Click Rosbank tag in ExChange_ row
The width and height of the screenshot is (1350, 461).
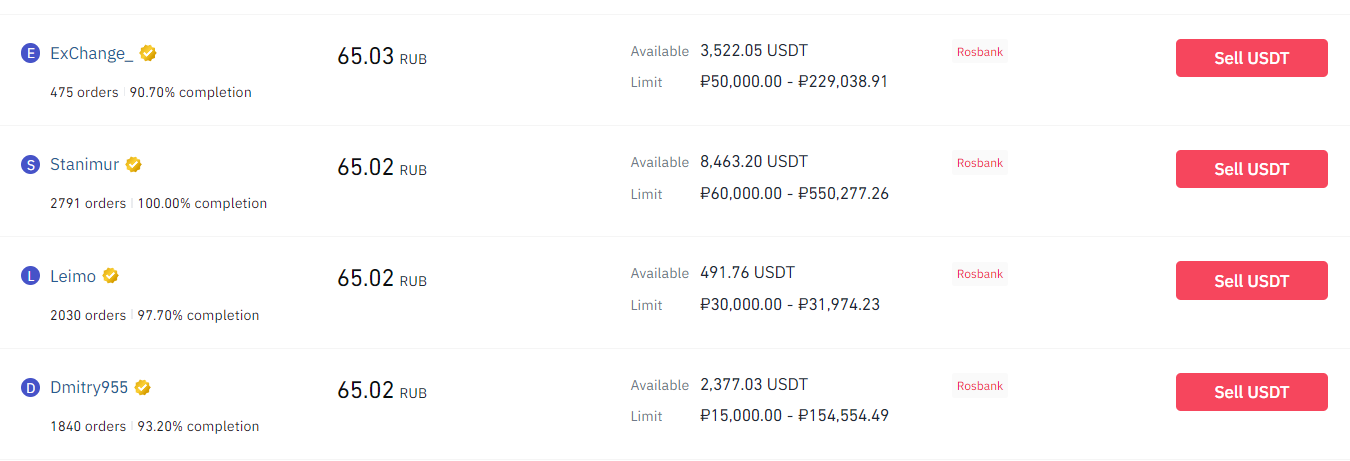[979, 52]
